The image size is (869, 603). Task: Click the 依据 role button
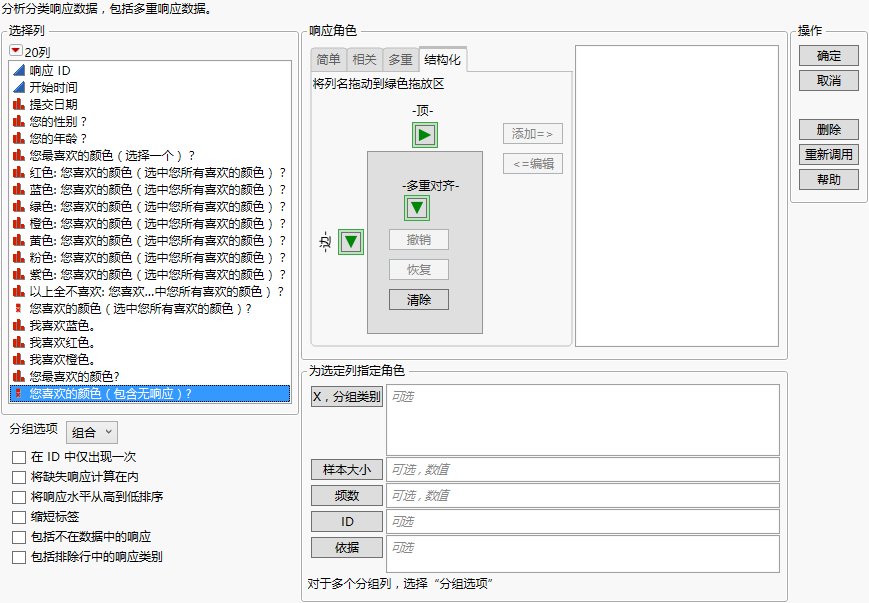click(x=347, y=548)
